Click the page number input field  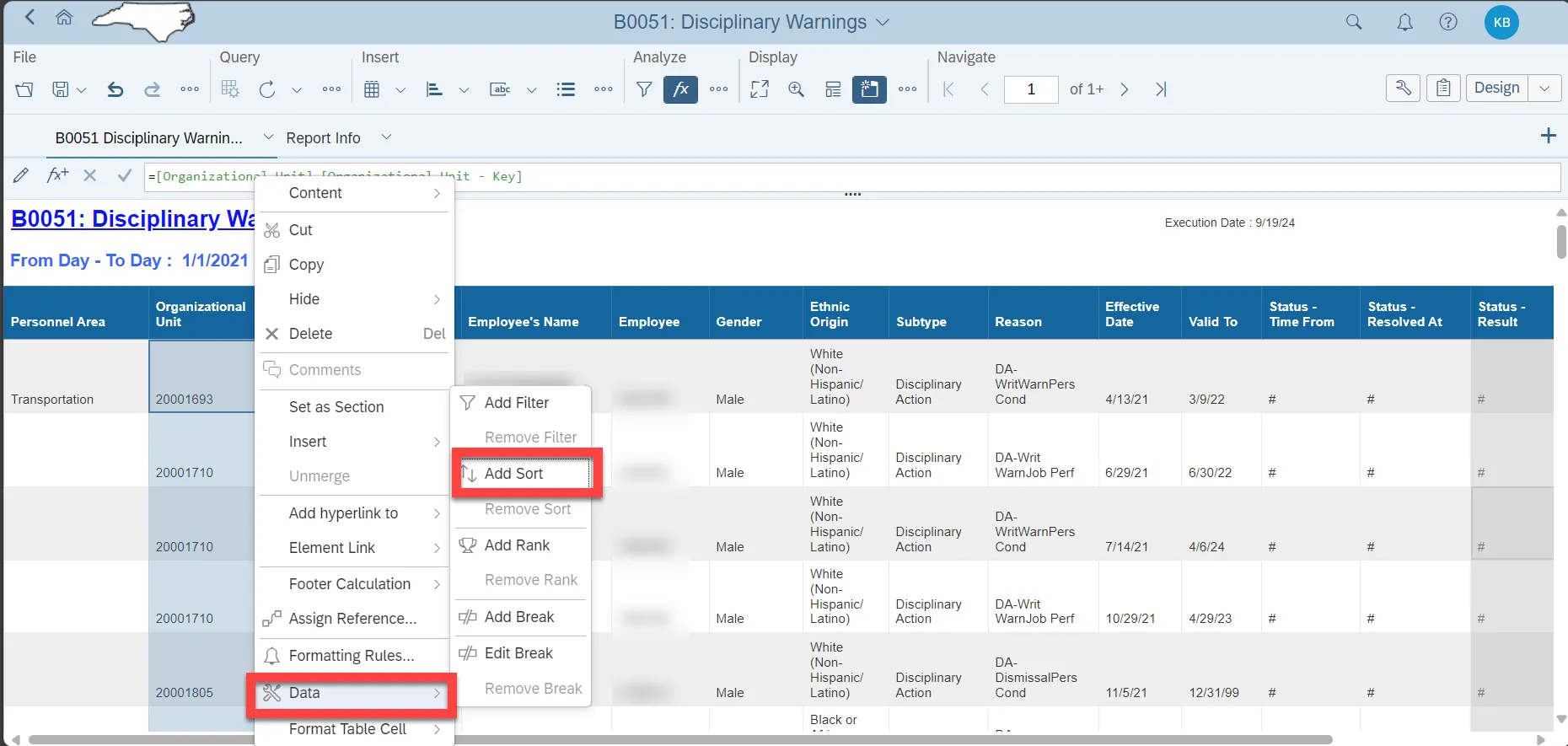click(x=1030, y=89)
